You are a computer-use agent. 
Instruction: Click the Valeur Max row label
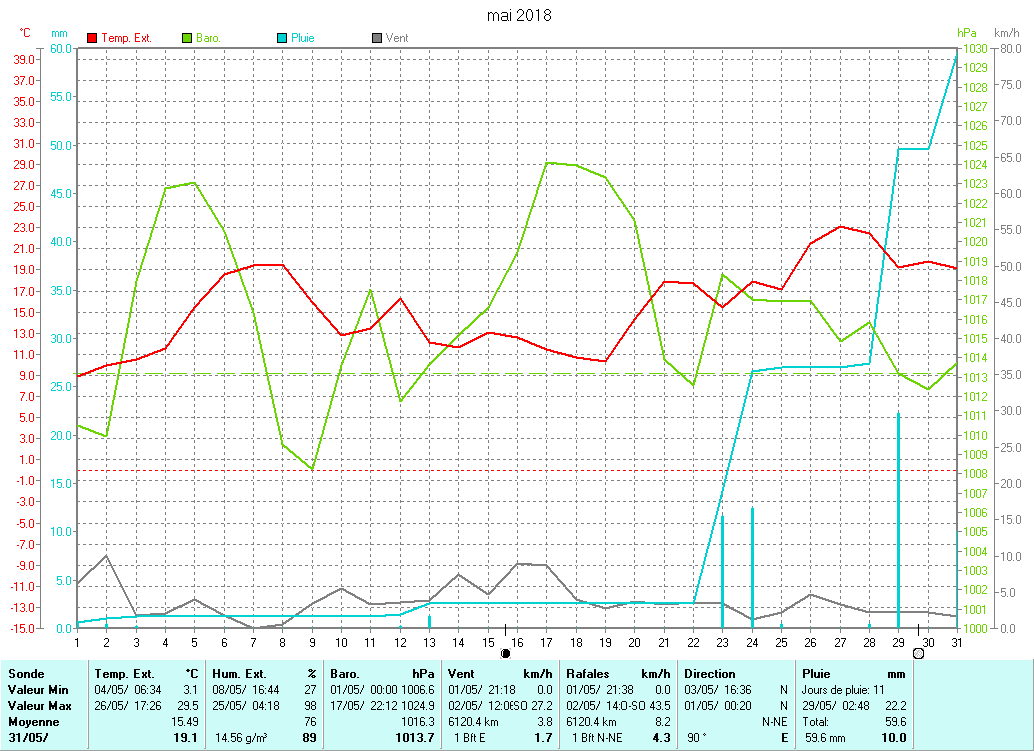coord(35,706)
